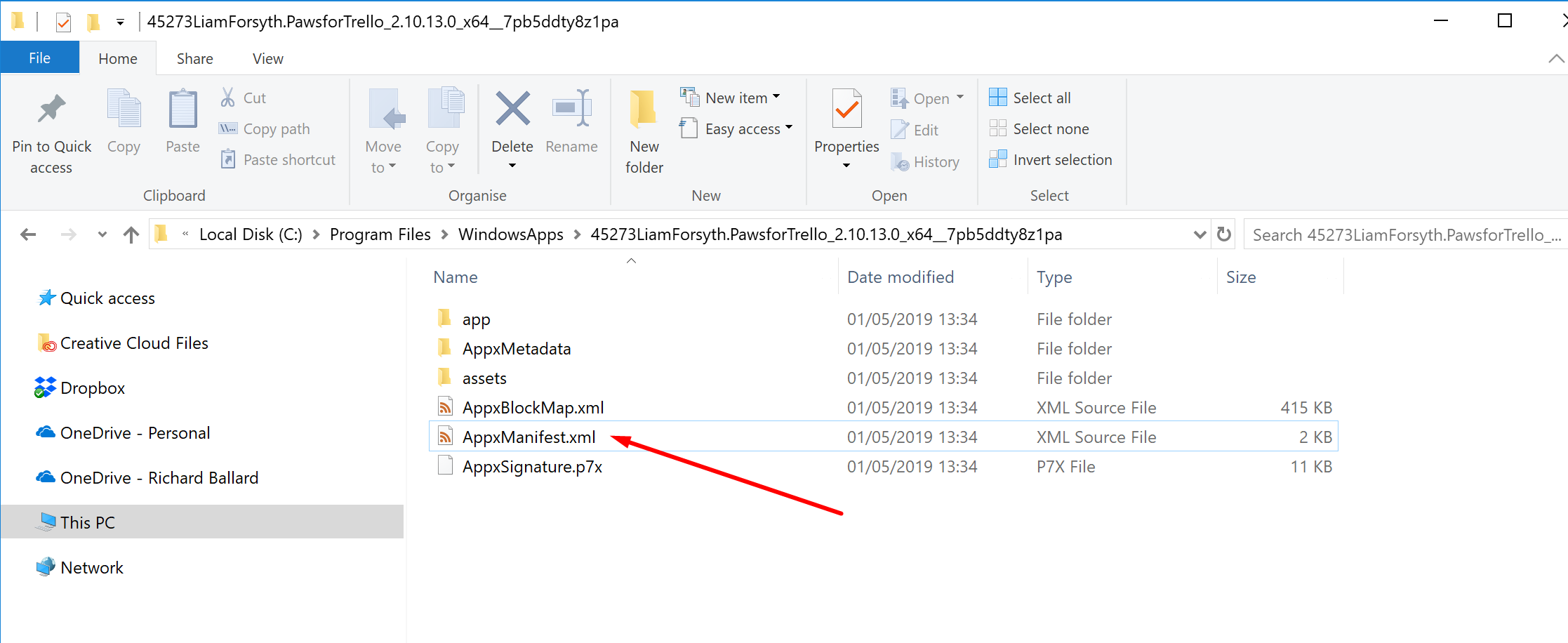Click the AppxSignature.p7x file icon
The image size is (1568, 643).
[x=445, y=466]
